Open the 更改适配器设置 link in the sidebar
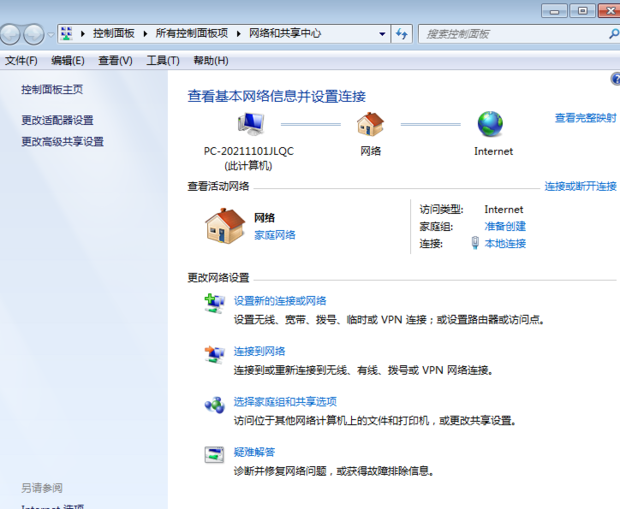Image resolution: width=620 pixels, height=509 pixels. point(57,120)
